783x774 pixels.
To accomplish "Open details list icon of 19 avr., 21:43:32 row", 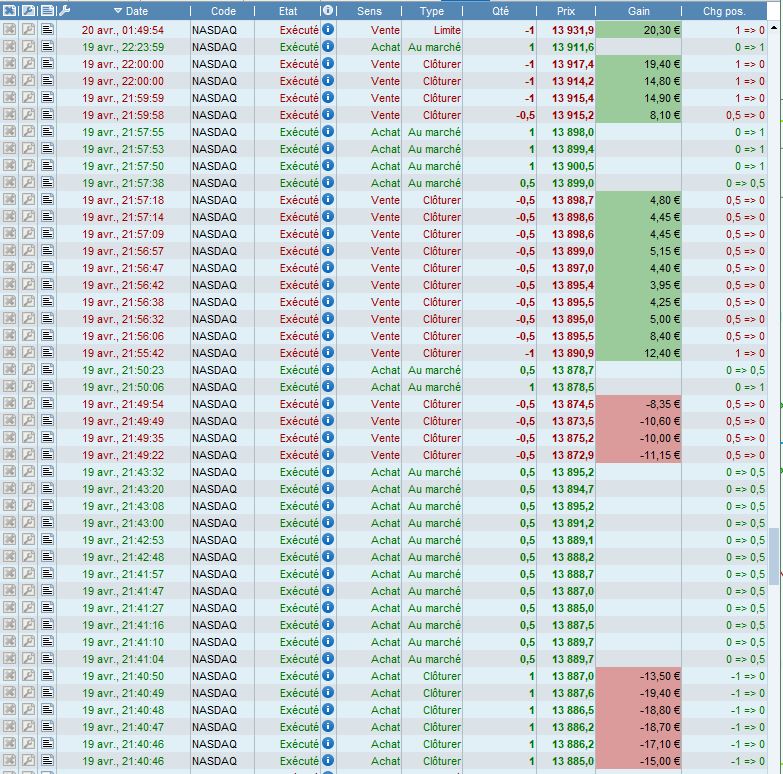I will pyautogui.click(x=47, y=471).
